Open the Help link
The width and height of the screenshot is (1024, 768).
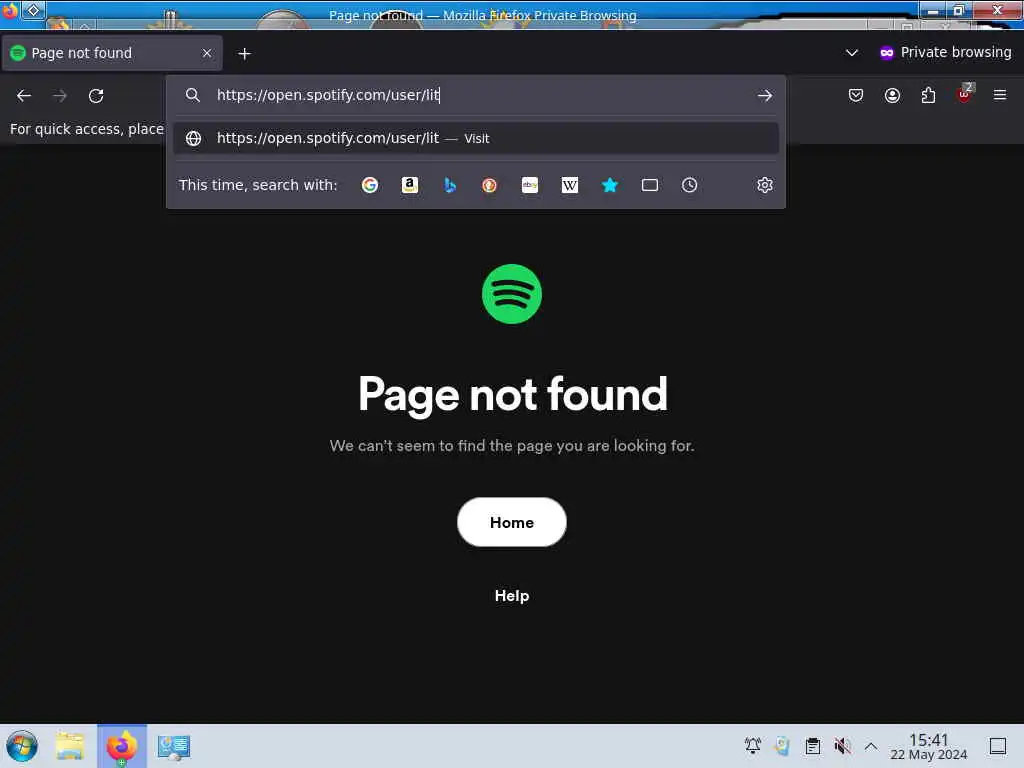512,596
